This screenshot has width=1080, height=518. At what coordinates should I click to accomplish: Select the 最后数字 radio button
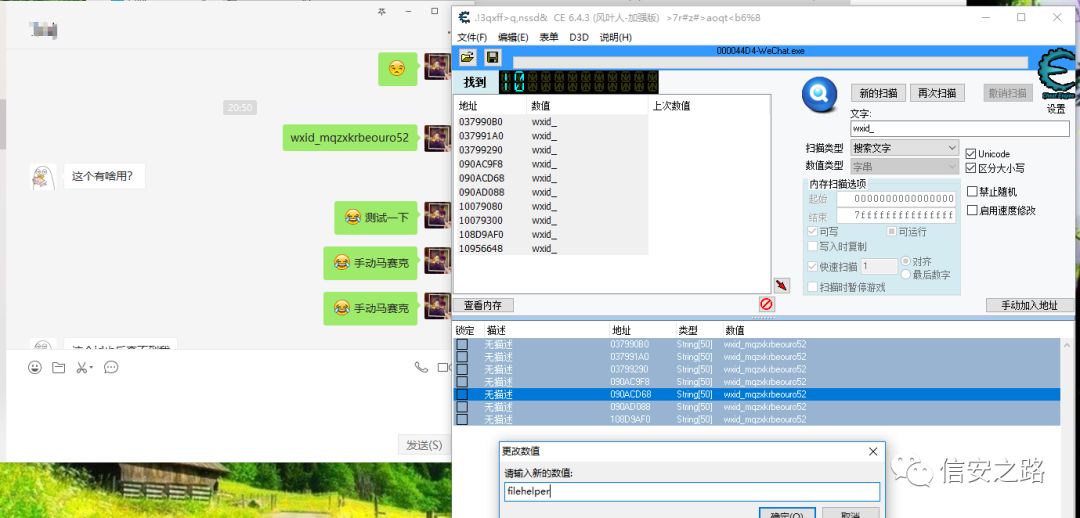(x=906, y=274)
